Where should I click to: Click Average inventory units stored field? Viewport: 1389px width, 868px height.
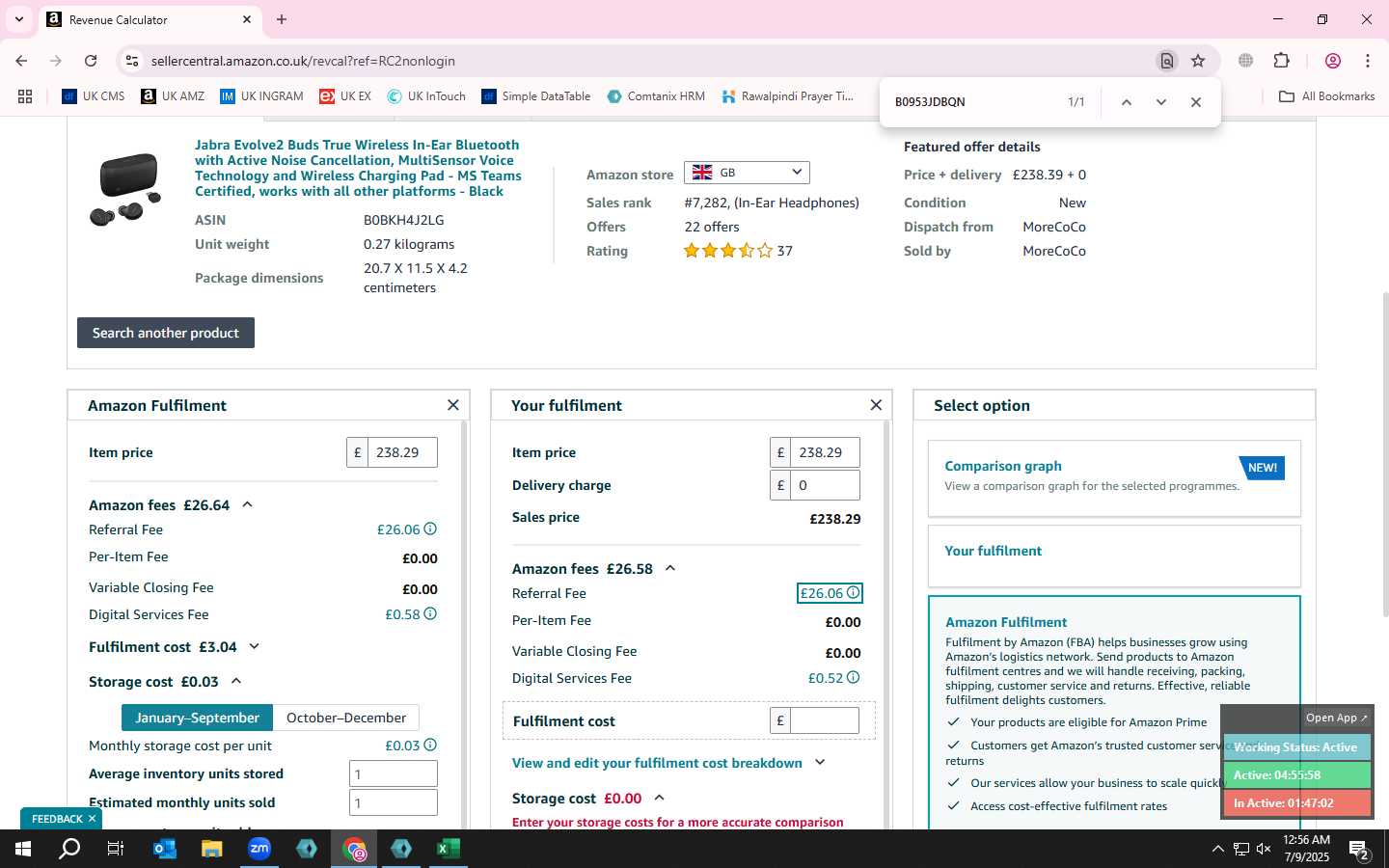pos(394,773)
